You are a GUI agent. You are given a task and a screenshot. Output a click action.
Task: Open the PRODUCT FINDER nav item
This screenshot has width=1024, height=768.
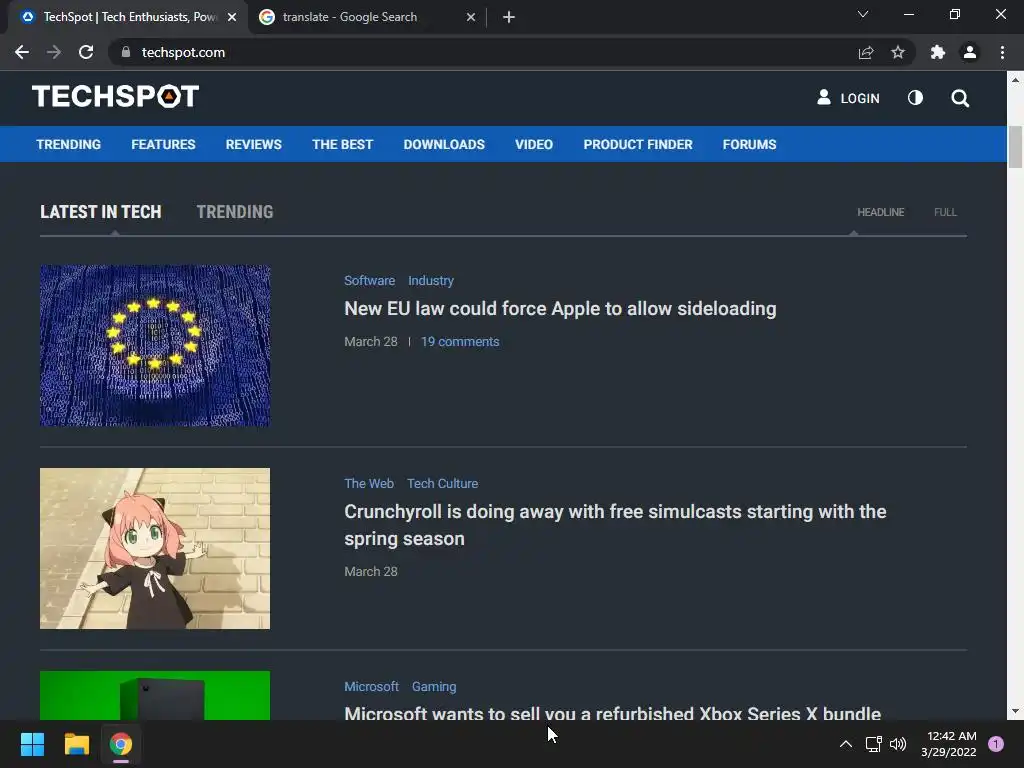point(638,144)
